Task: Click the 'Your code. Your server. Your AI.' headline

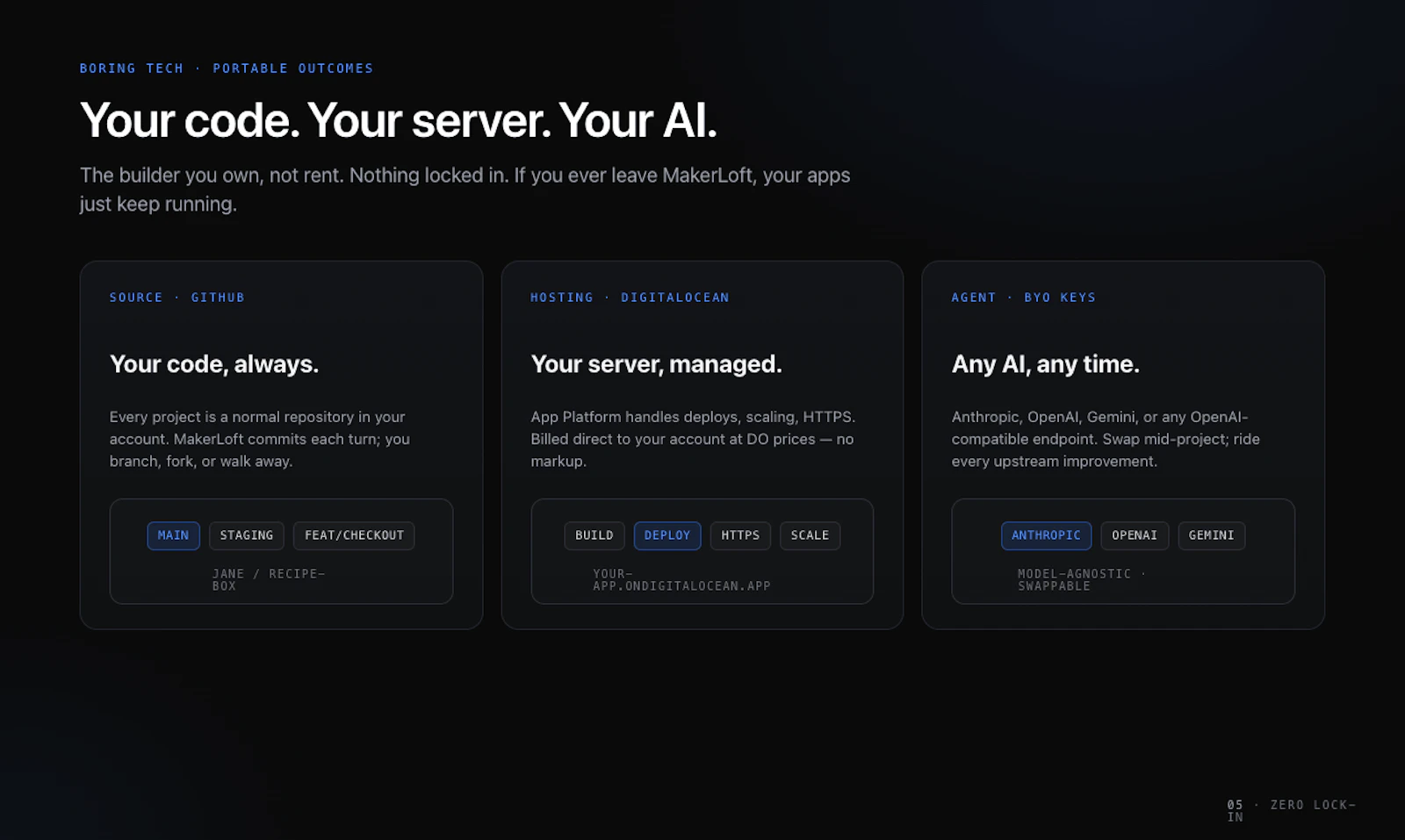Action: 399,120
